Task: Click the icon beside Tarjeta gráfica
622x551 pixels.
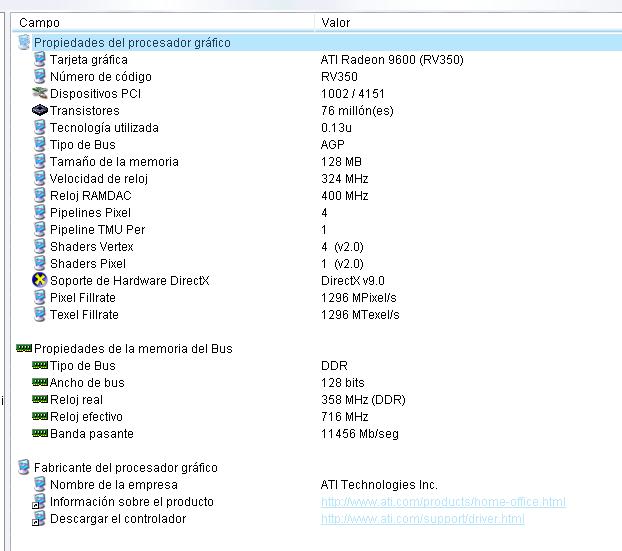Action: point(40,60)
